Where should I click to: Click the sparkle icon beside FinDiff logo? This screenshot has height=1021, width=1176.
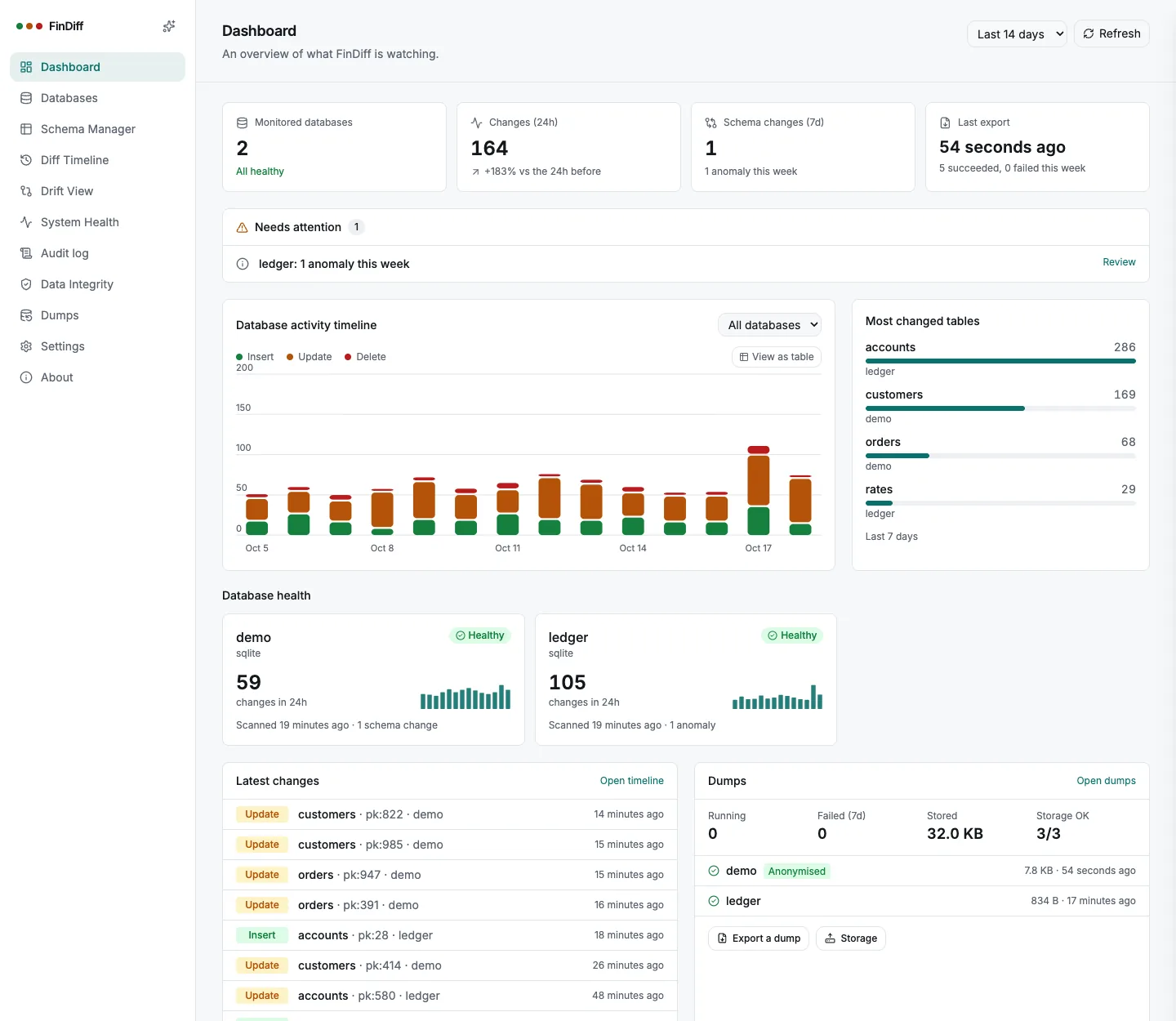[x=169, y=26]
